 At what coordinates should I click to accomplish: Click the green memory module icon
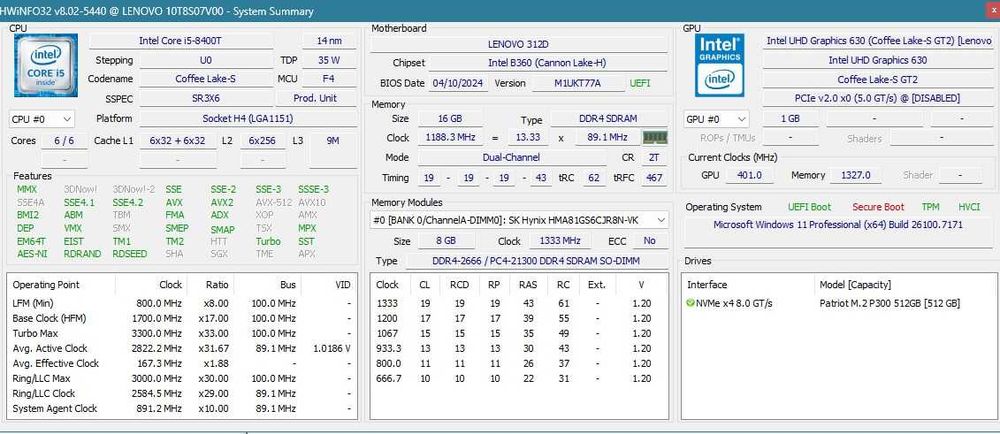click(x=654, y=138)
